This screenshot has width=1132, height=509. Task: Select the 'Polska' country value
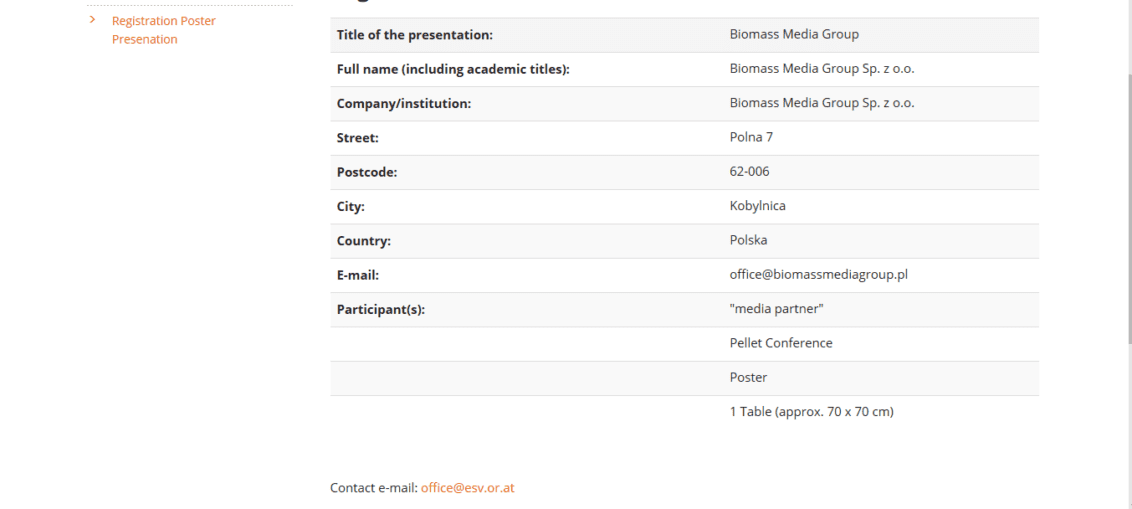[x=749, y=240]
